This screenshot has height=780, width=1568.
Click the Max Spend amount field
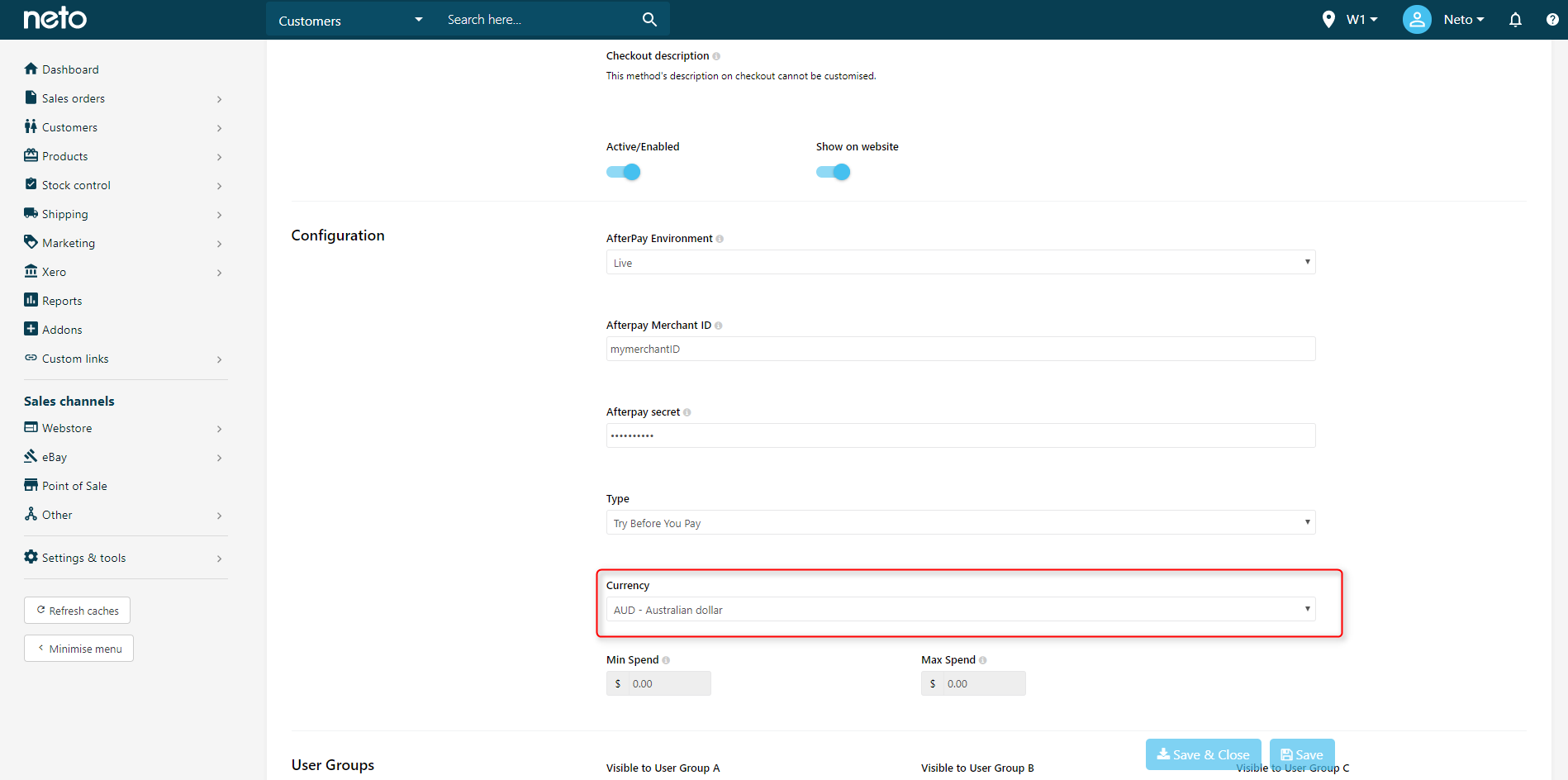tap(984, 684)
